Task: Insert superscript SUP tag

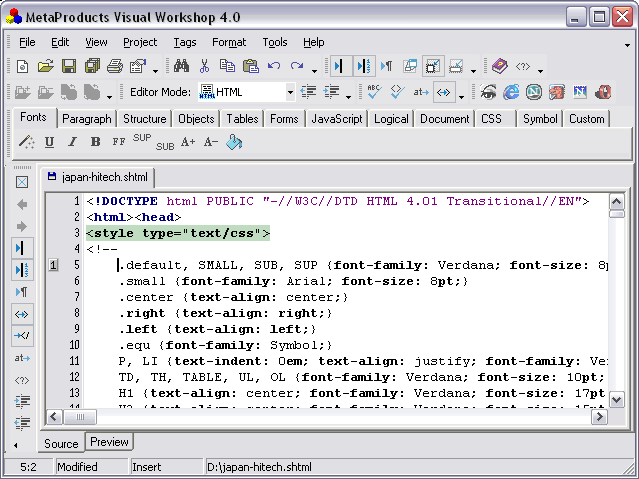Action: (142, 139)
